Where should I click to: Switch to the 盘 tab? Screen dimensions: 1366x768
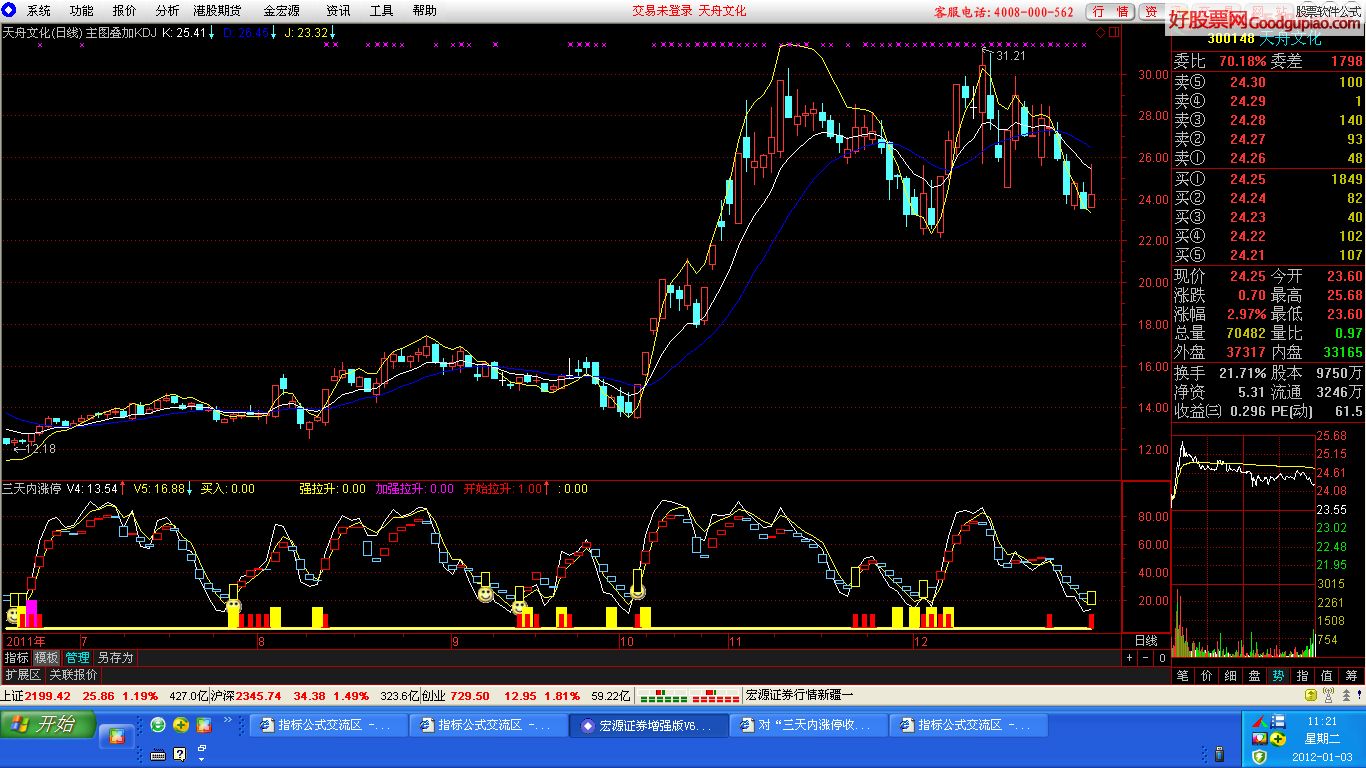[1255, 676]
